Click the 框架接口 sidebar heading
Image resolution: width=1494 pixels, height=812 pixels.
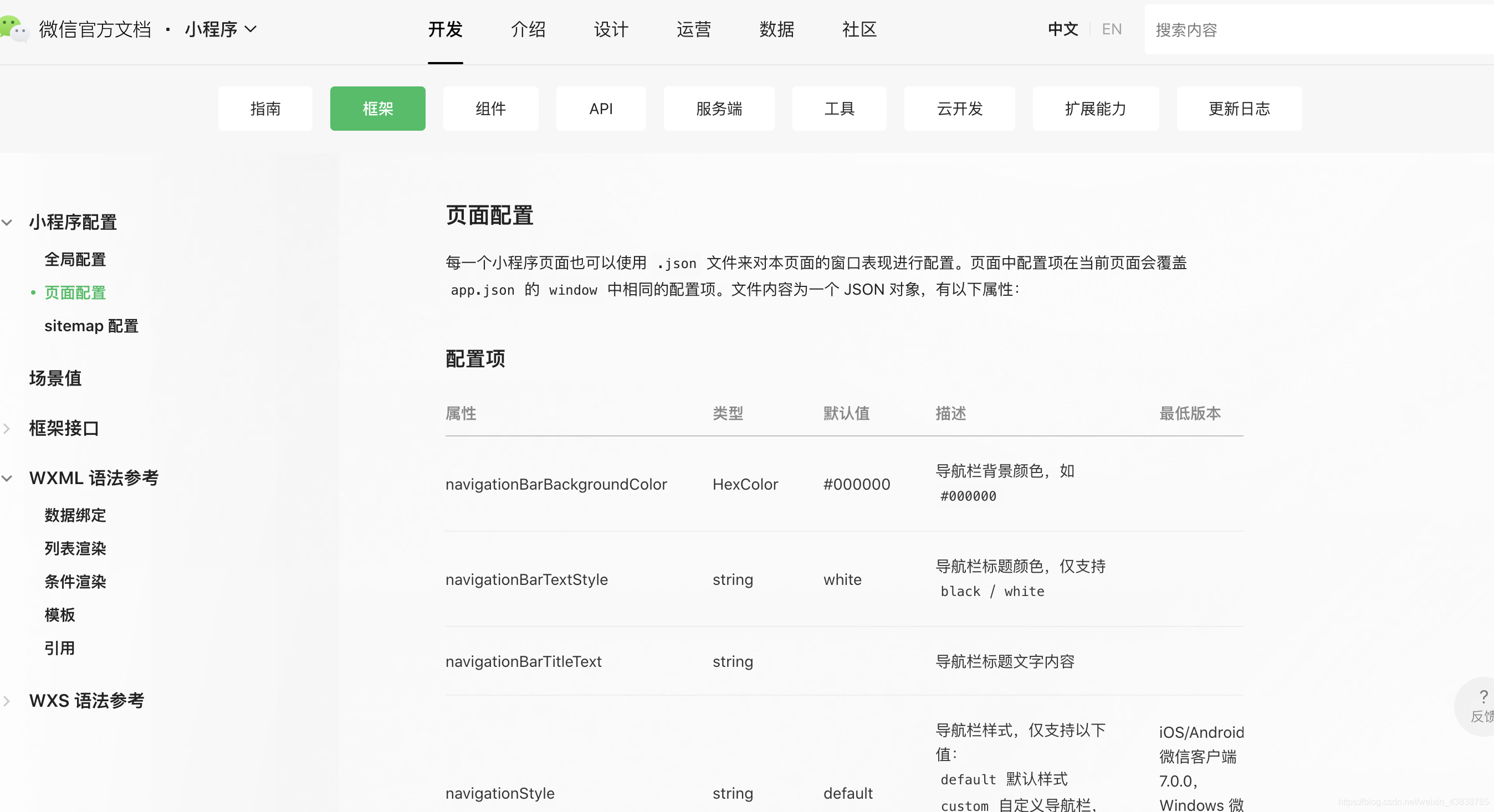coord(64,428)
